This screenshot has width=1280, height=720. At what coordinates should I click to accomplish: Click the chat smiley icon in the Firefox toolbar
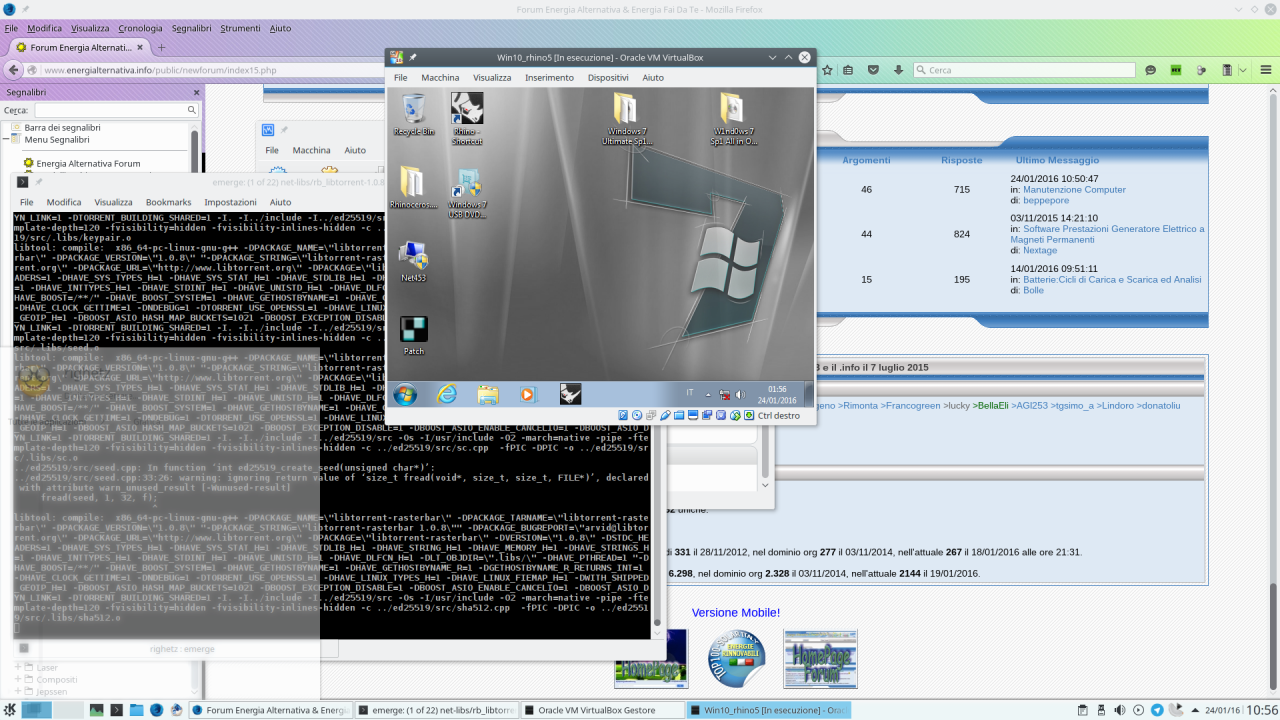click(x=1151, y=70)
